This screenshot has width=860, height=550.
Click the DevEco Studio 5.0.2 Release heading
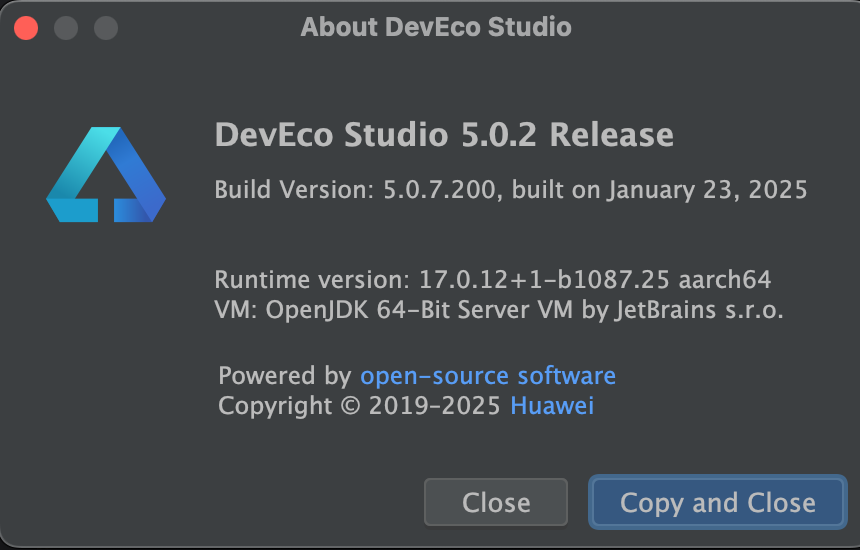click(444, 135)
